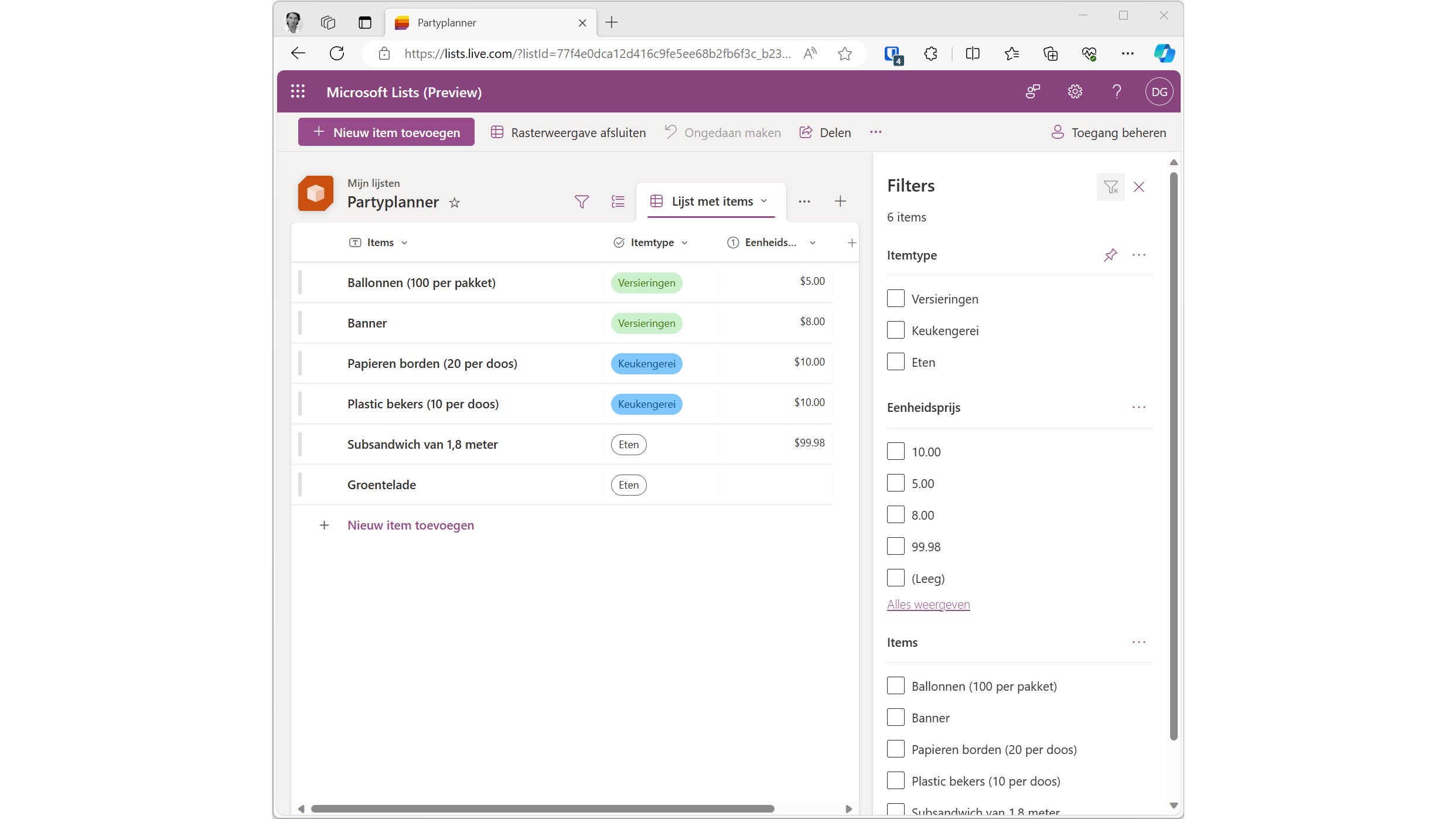This screenshot has width=1456, height=819.
Task: Check the Keukengerei filter checkbox
Action: tap(895, 330)
